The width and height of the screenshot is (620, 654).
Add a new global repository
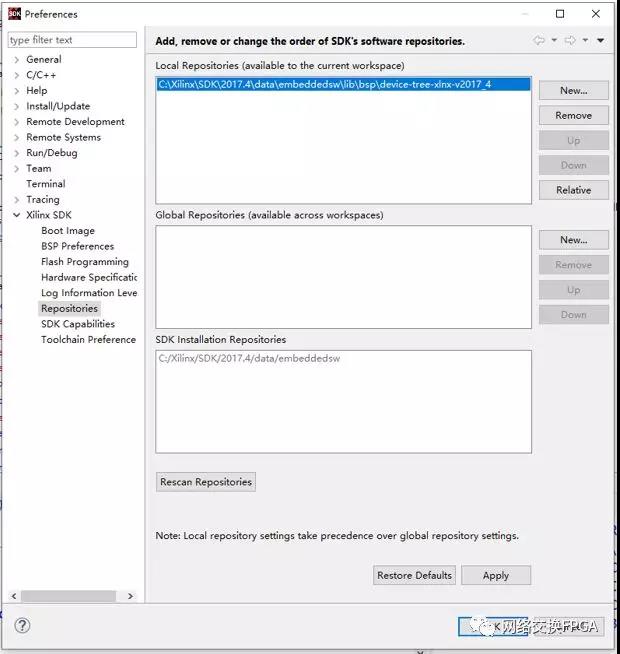574,240
